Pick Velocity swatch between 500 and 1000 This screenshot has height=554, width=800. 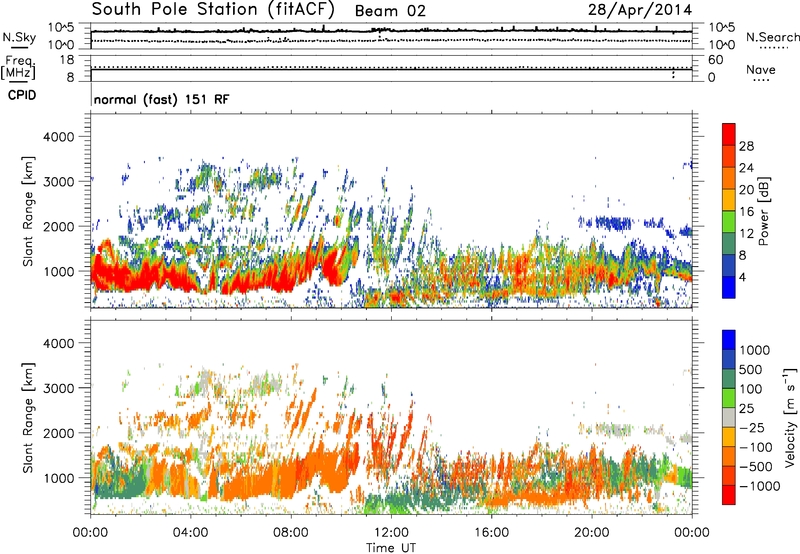tap(729, 360)
